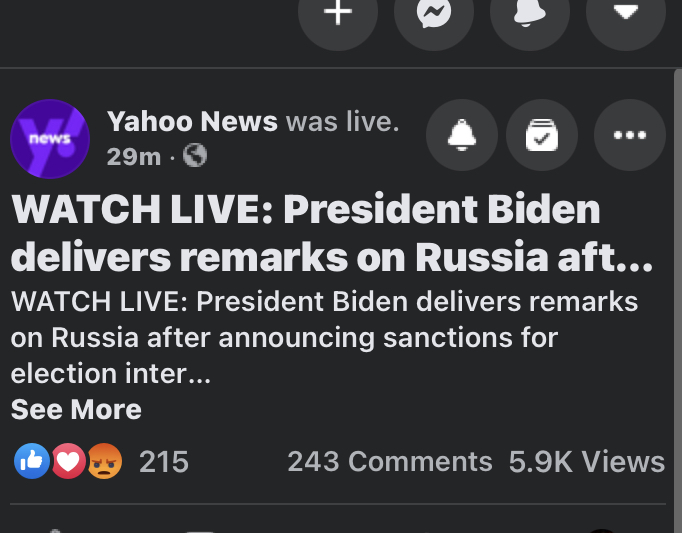Screen dimensions: 682x533
Task: Open the Yahoo News page link
Action: 192,121
